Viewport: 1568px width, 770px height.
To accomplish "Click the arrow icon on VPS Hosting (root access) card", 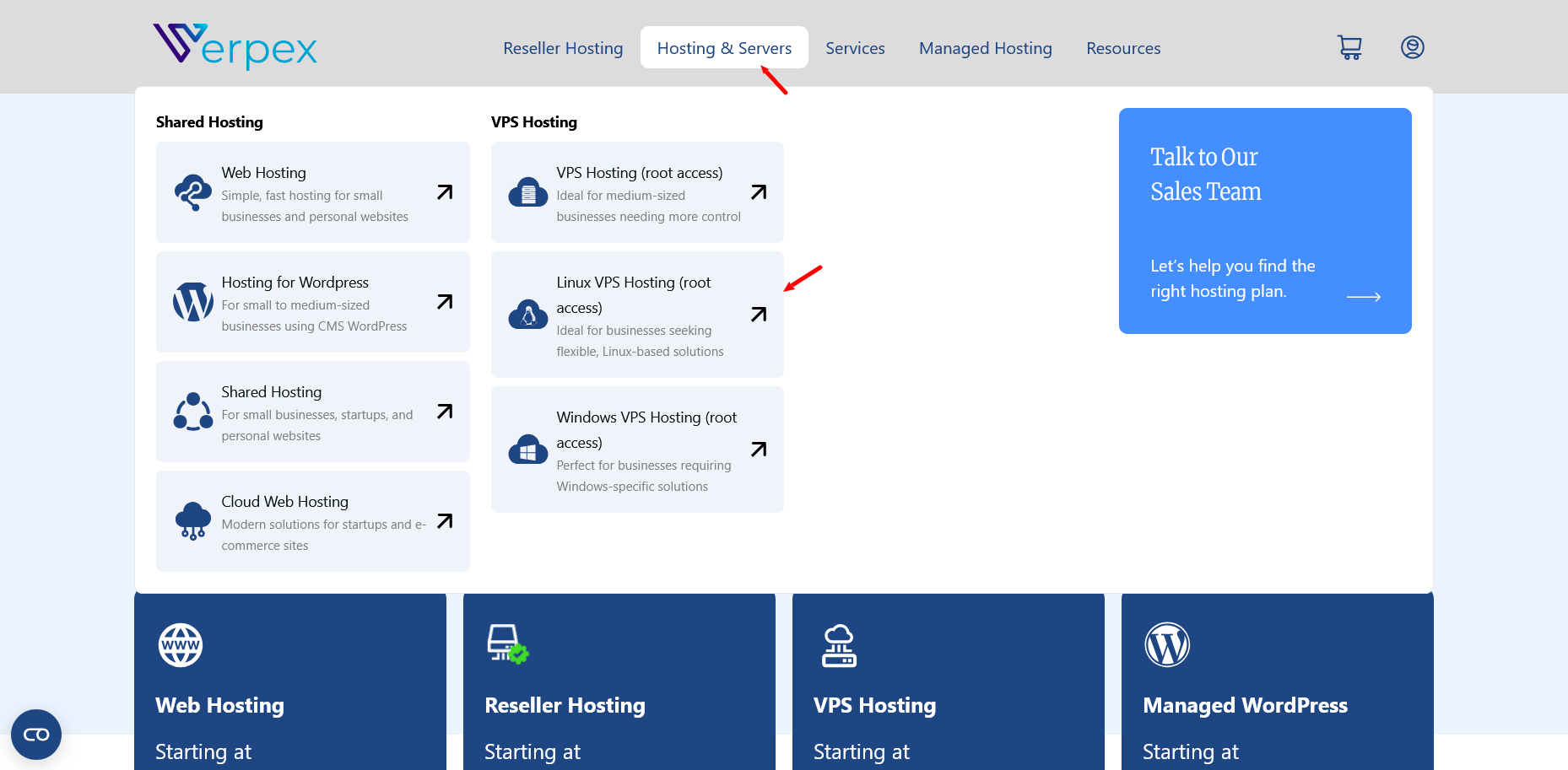I will (759, 192).
